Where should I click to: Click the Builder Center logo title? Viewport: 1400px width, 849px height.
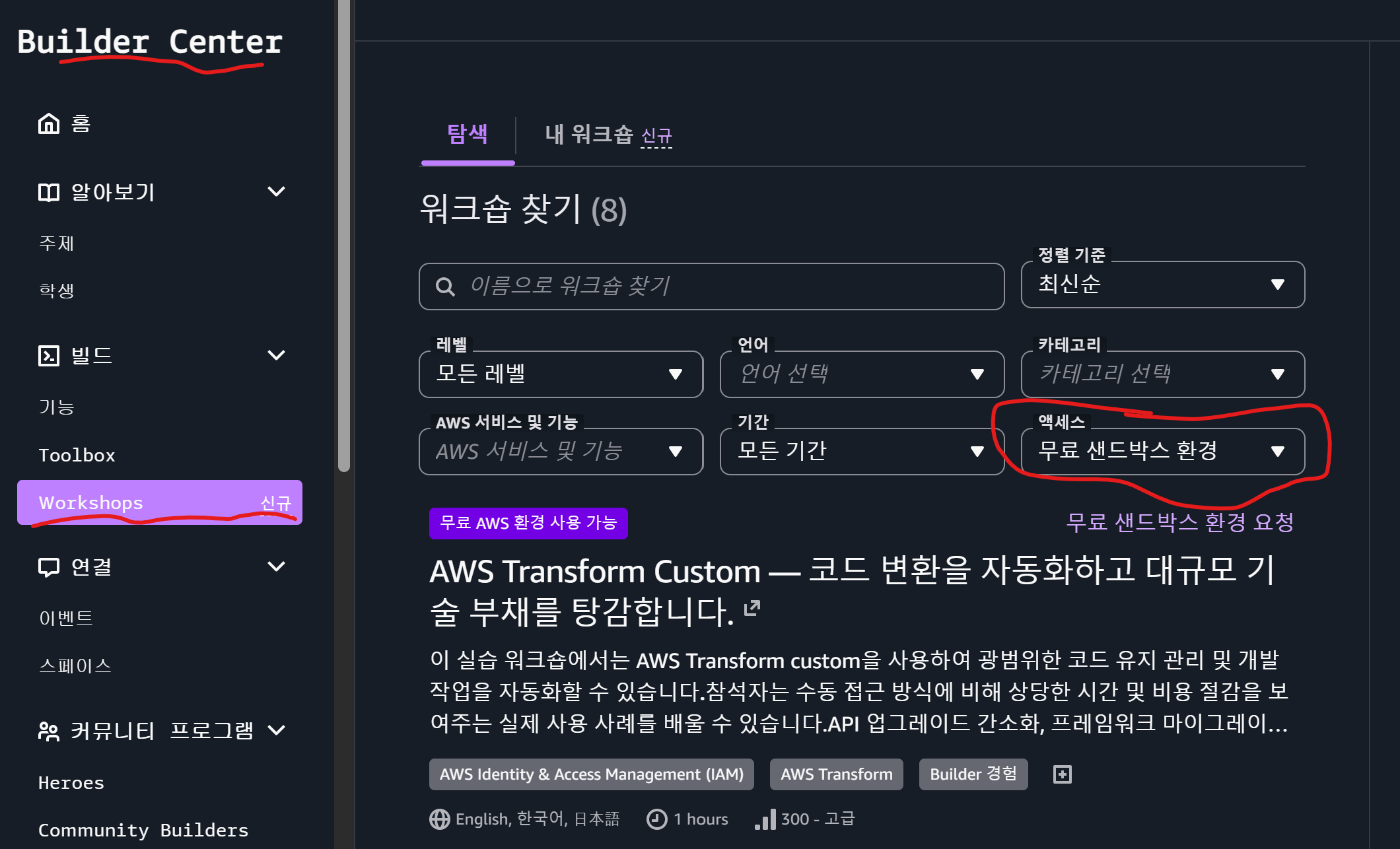pyautogui.click(x=150, y=42)
